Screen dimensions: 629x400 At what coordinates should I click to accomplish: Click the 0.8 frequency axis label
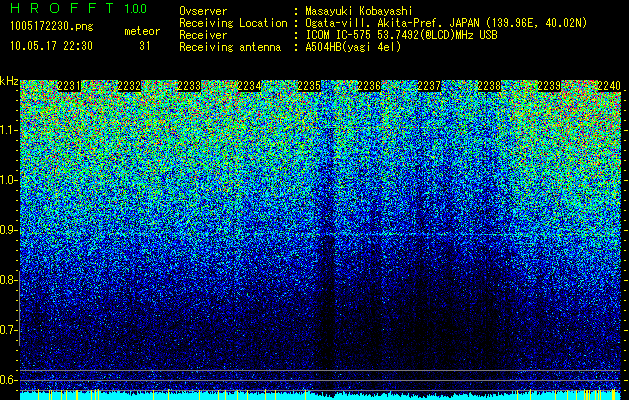click(x=8, y=280)
